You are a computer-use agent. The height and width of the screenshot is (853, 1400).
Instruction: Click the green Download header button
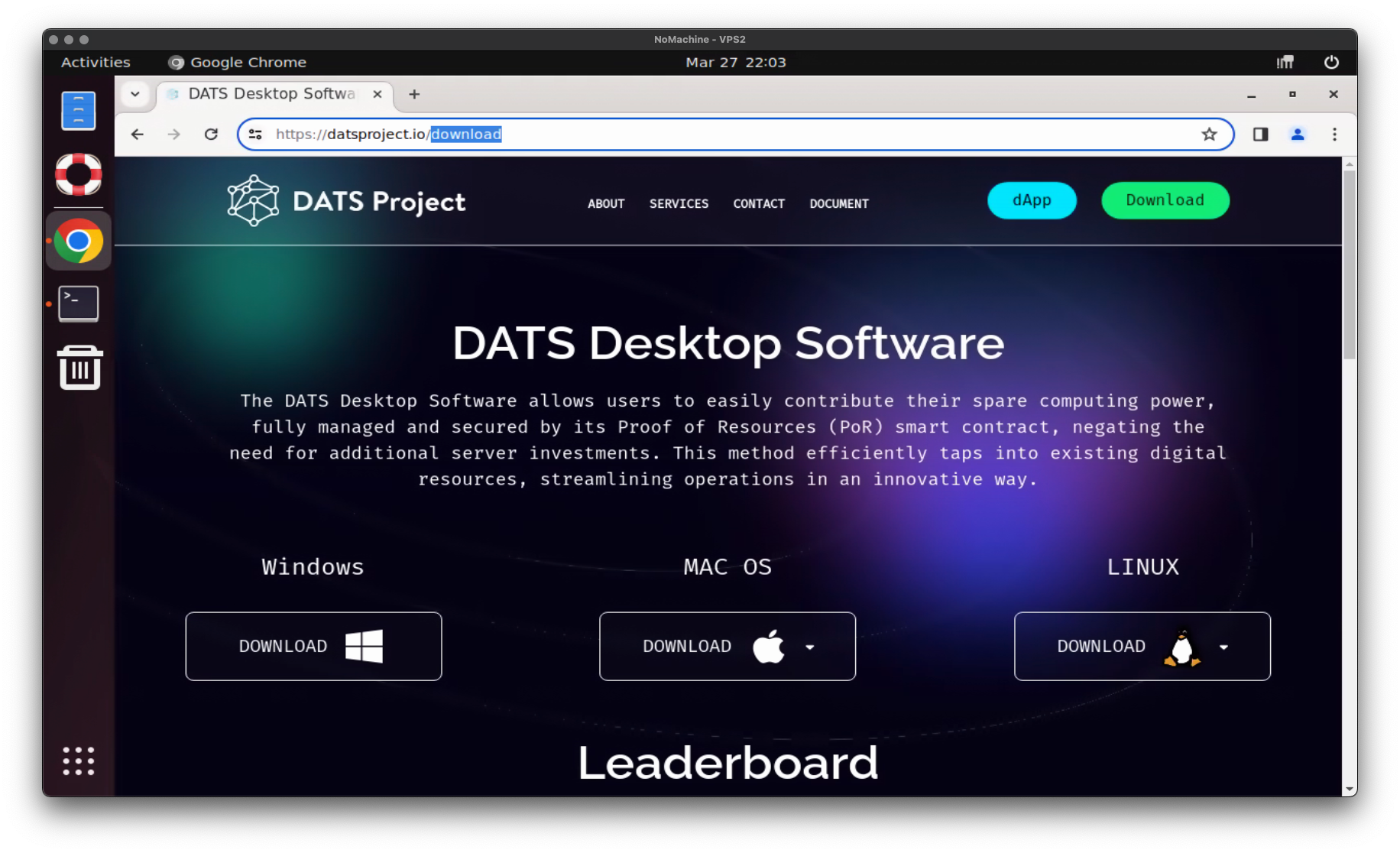pyautogui.click(x=1165, y=201)
